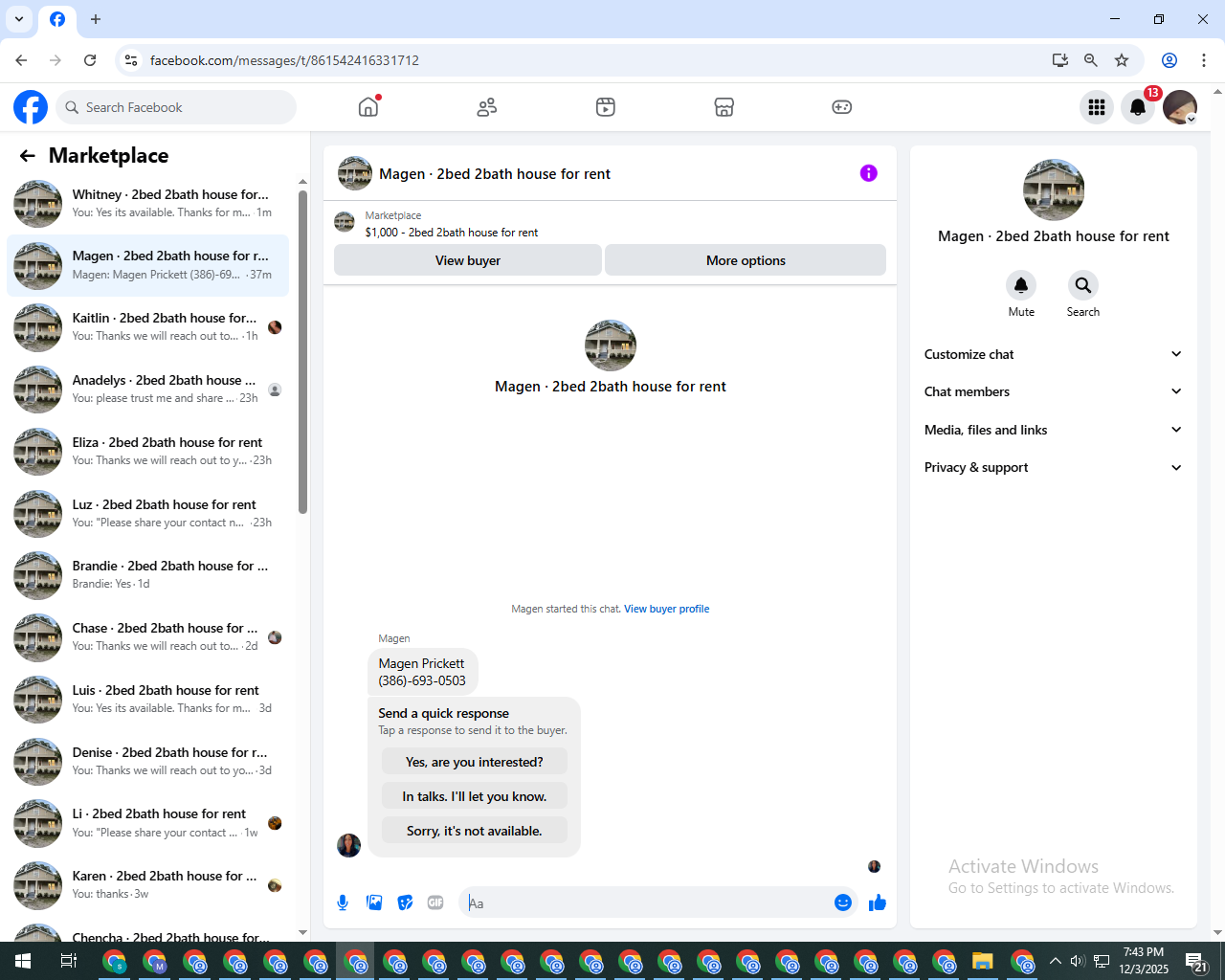
Task: Open Facebook home logo
Action: point(31,107)
